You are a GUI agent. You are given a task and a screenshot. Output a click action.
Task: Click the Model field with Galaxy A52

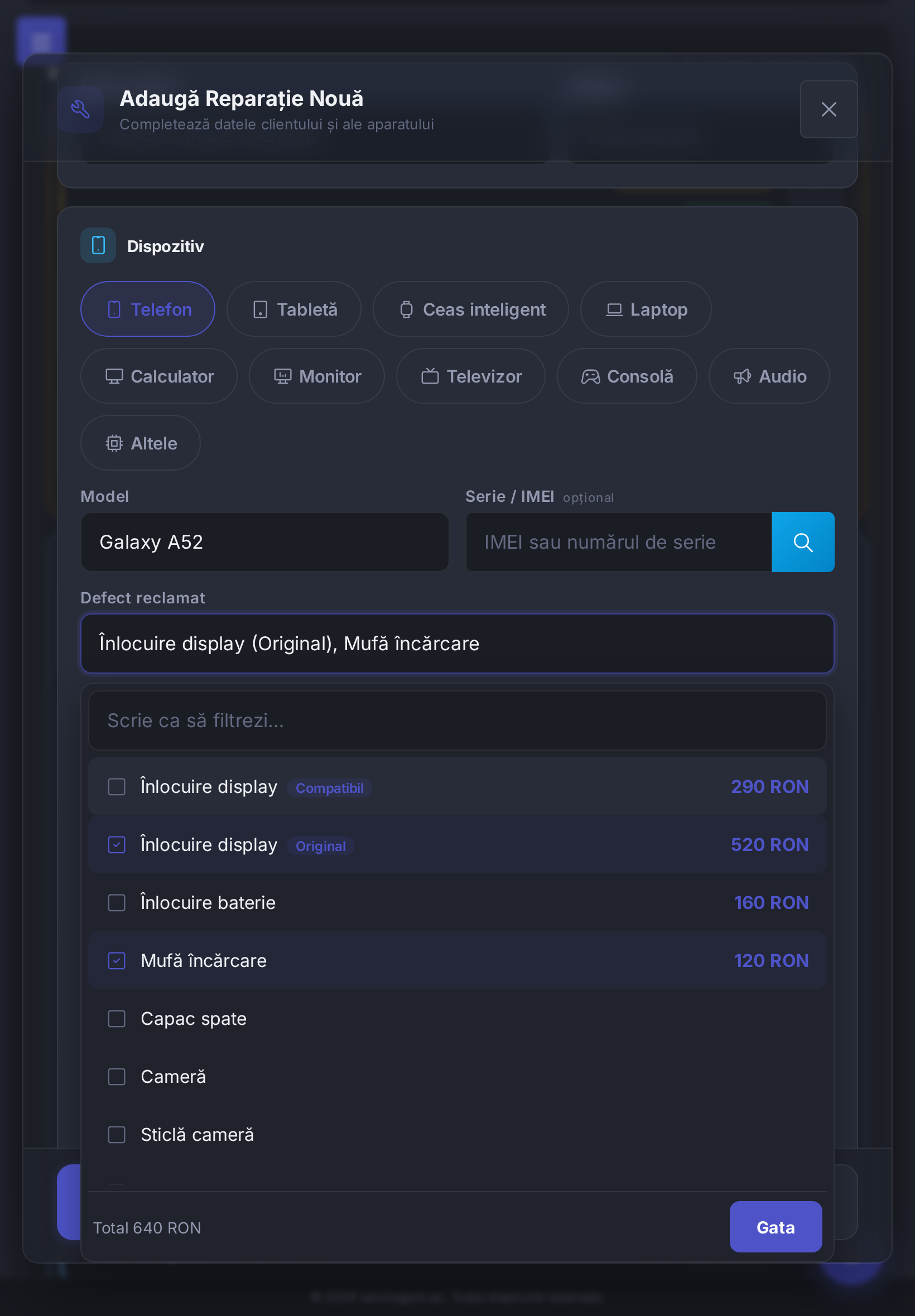click(264, 542)
